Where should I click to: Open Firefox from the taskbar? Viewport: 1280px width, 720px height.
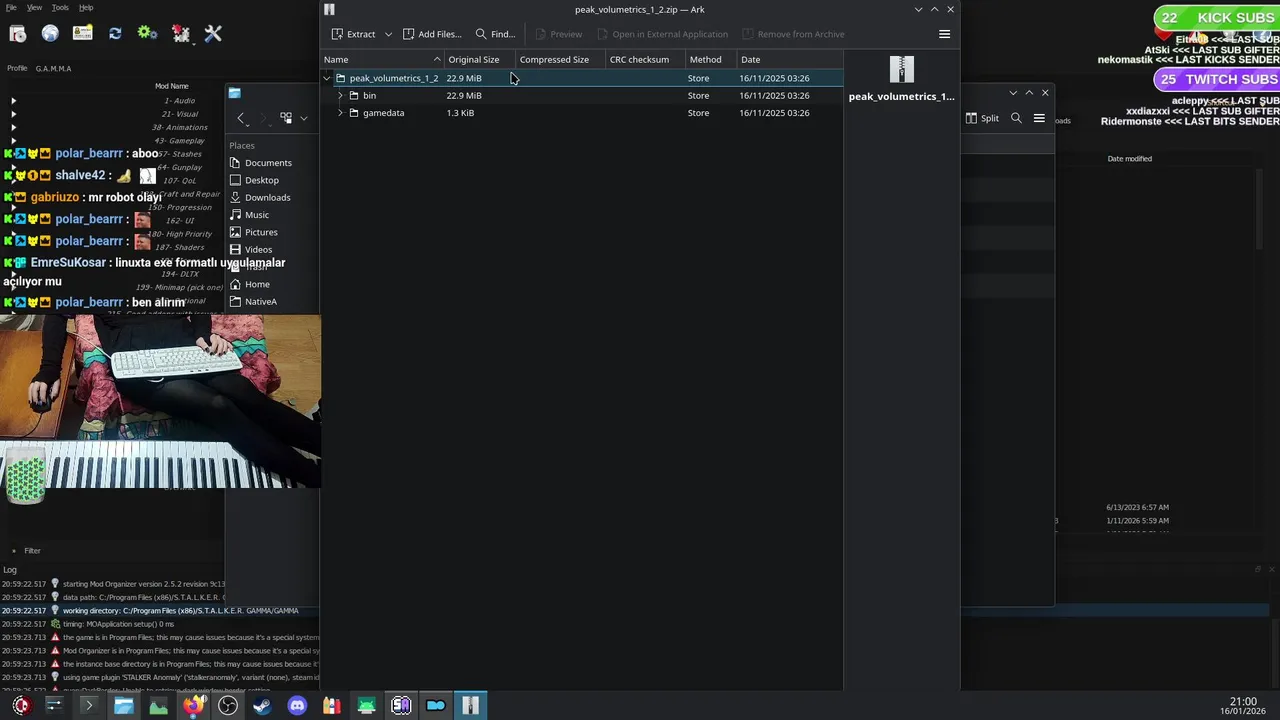tap(193, 705)
